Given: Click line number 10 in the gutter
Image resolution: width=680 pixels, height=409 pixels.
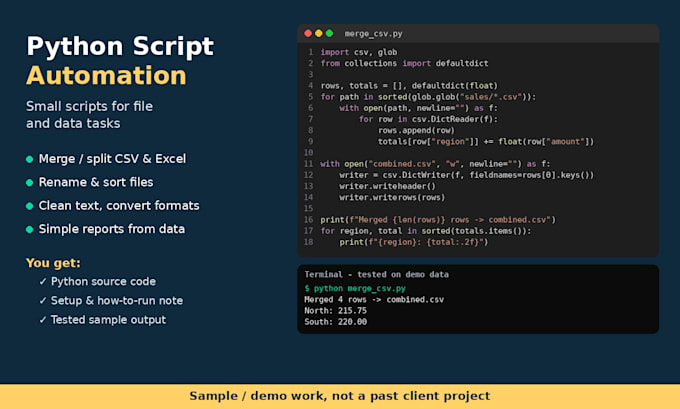Looking at the screenshot, I should [308, 153].
